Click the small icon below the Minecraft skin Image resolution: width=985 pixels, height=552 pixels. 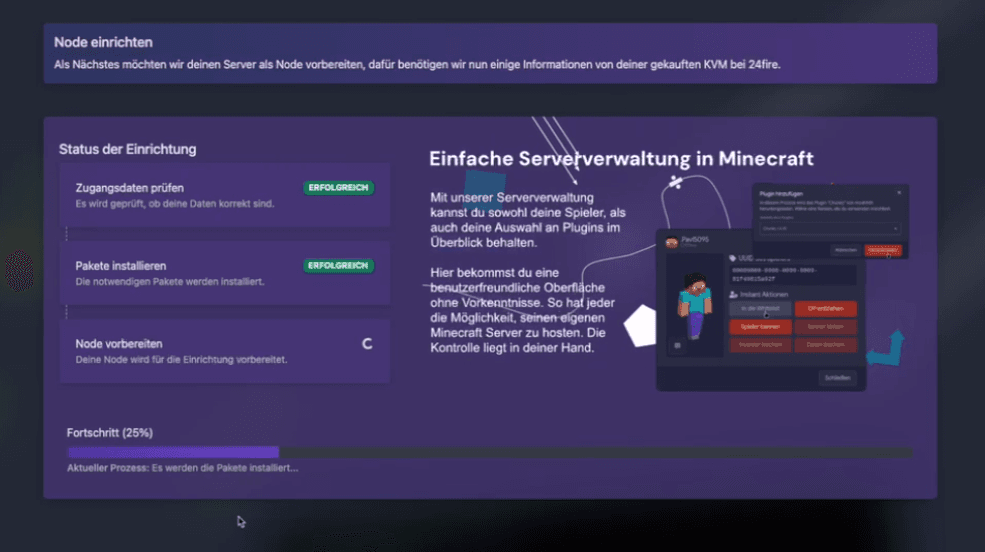677,345
